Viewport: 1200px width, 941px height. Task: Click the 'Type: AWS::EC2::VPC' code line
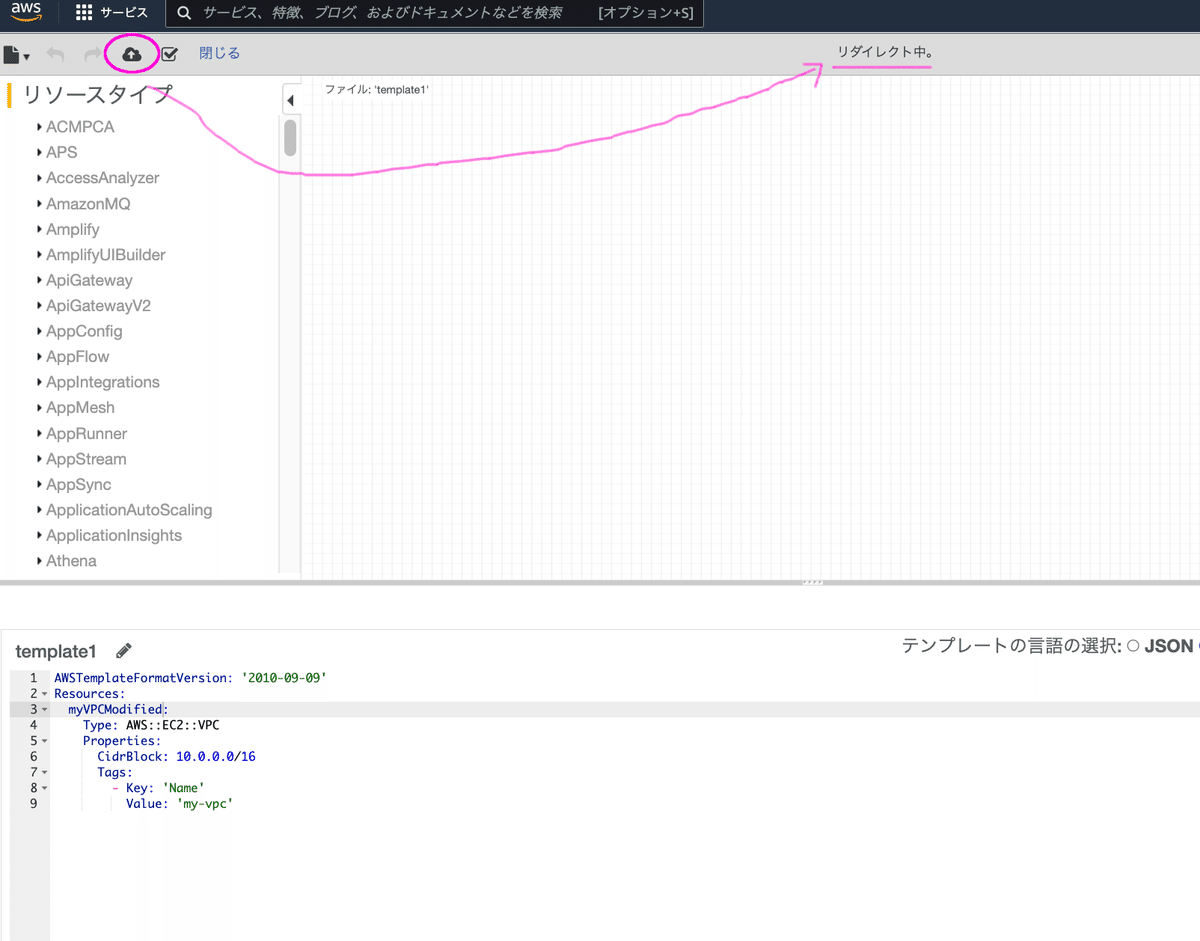point(151,725)
